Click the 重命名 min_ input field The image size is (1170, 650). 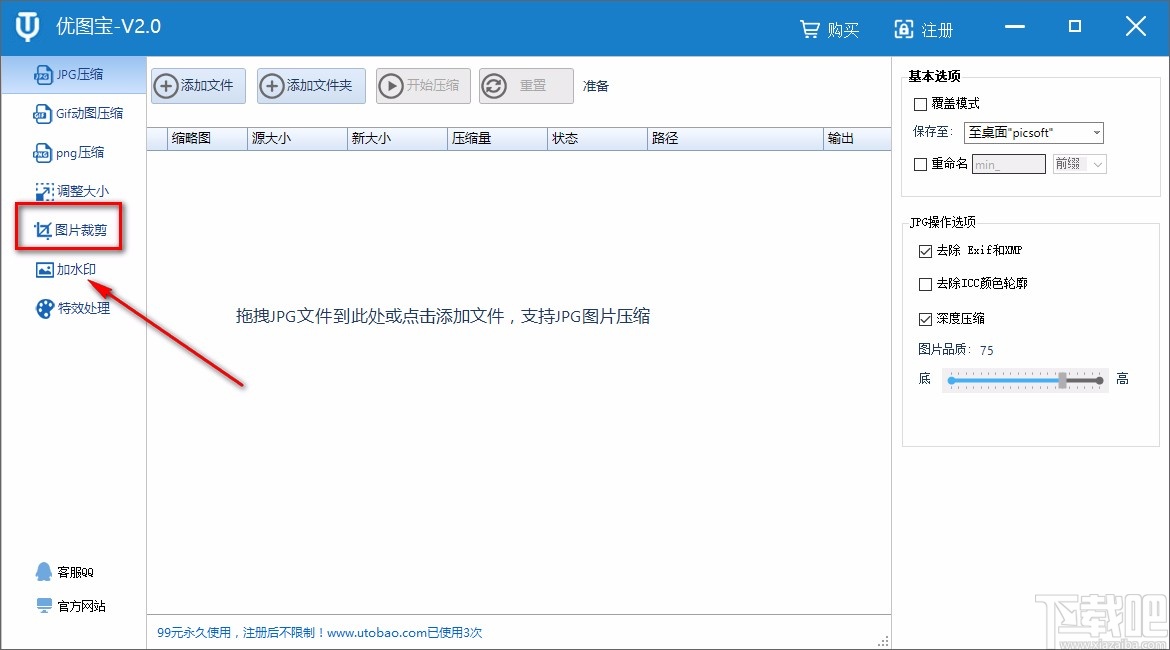coord(1008,164)
